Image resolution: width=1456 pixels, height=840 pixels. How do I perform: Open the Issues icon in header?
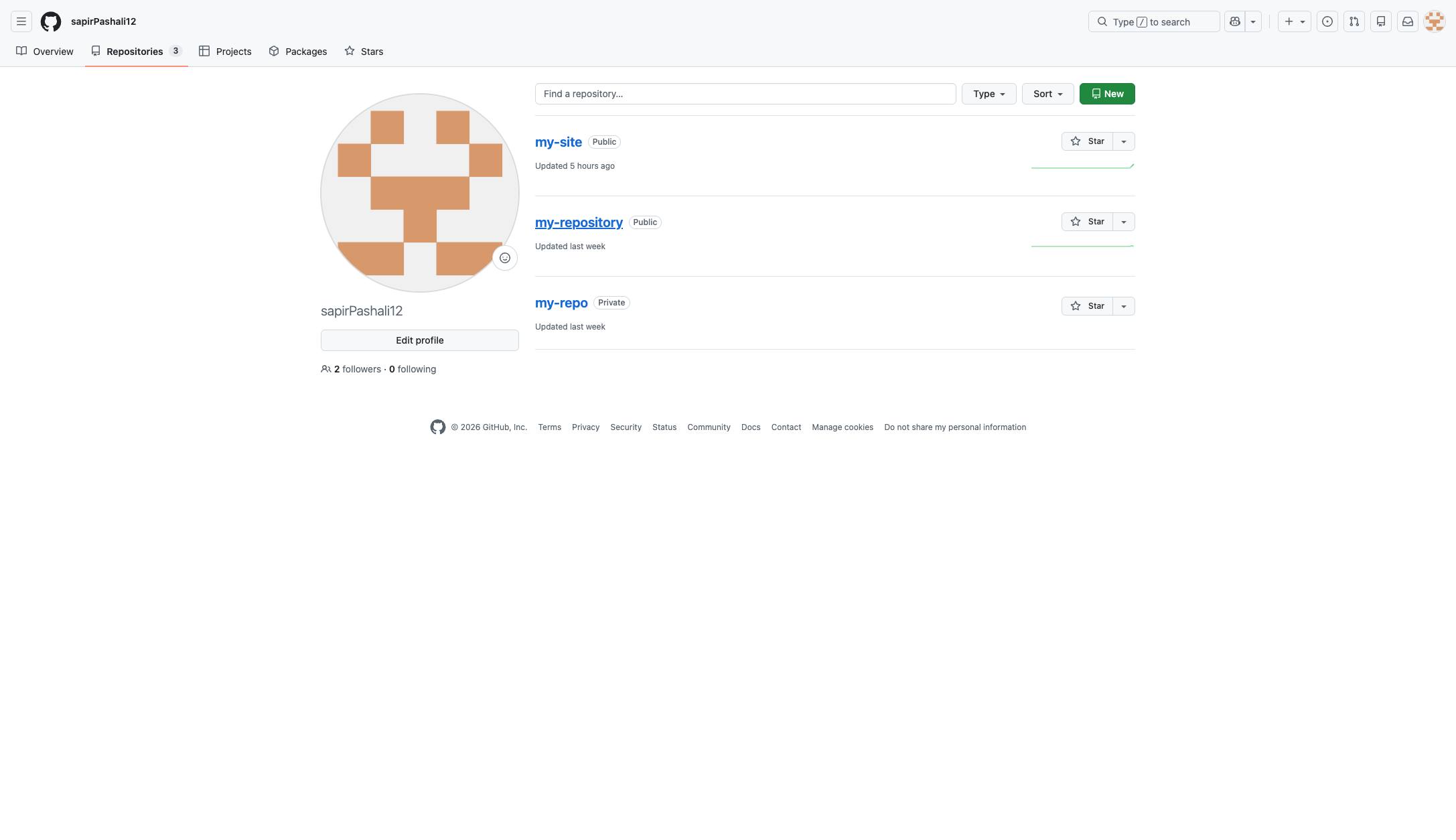click(1327, 21)
